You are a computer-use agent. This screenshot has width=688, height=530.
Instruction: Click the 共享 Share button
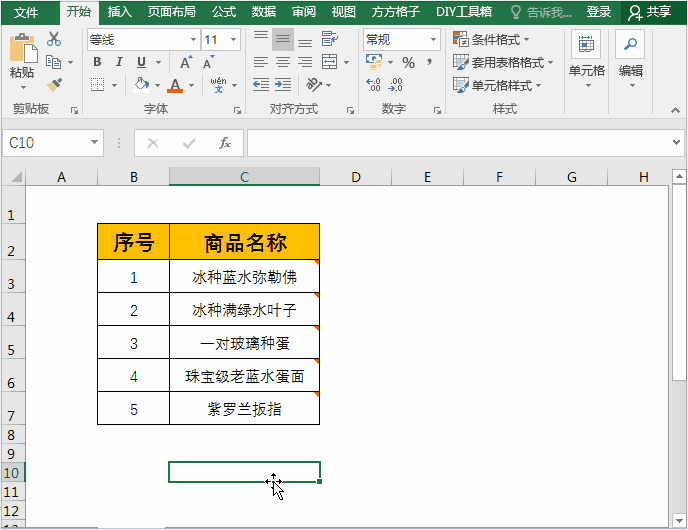[651, 12]
